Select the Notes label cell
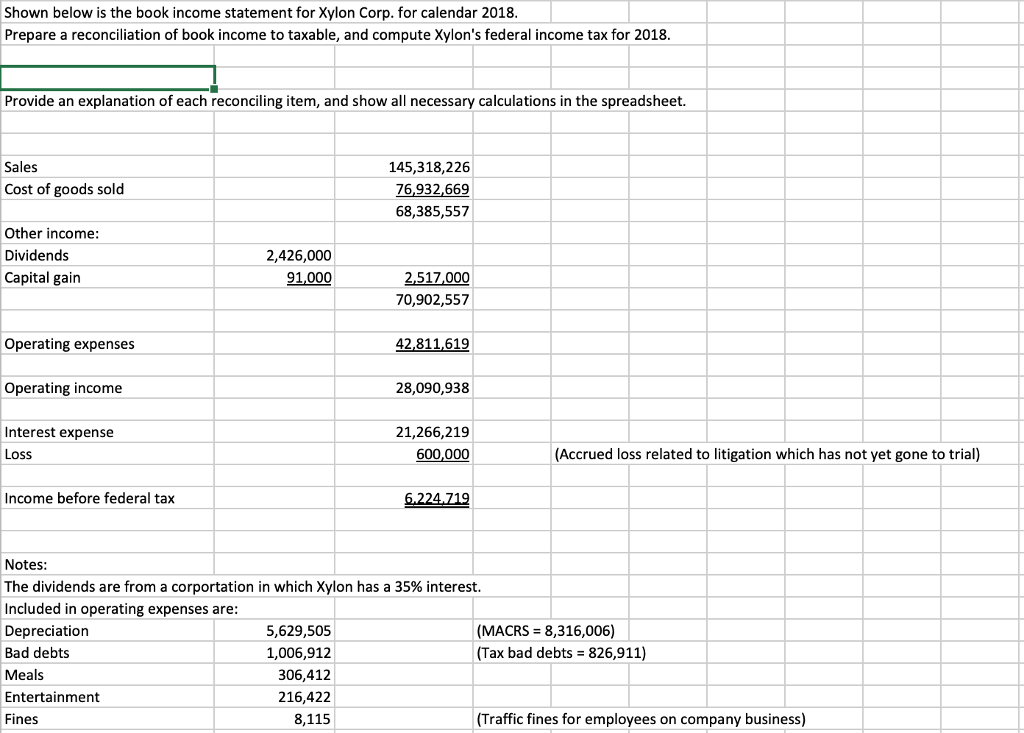The image size is (1024, 733). (25, 564)
